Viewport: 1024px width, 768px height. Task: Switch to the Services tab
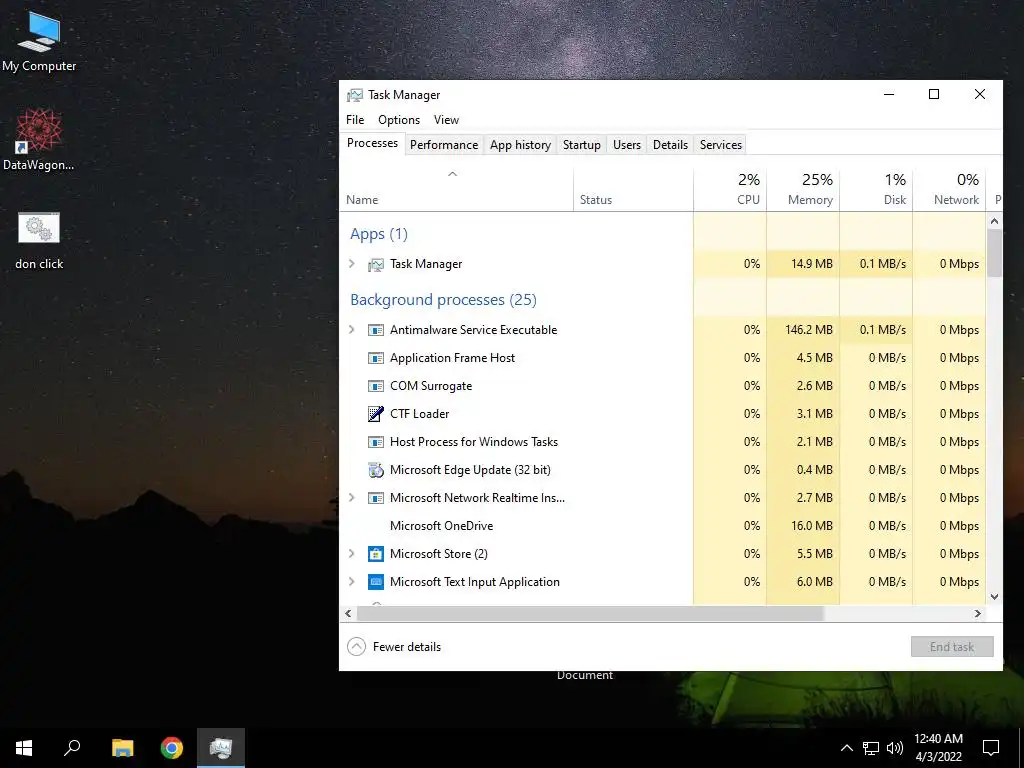click(x=721, y=145)
